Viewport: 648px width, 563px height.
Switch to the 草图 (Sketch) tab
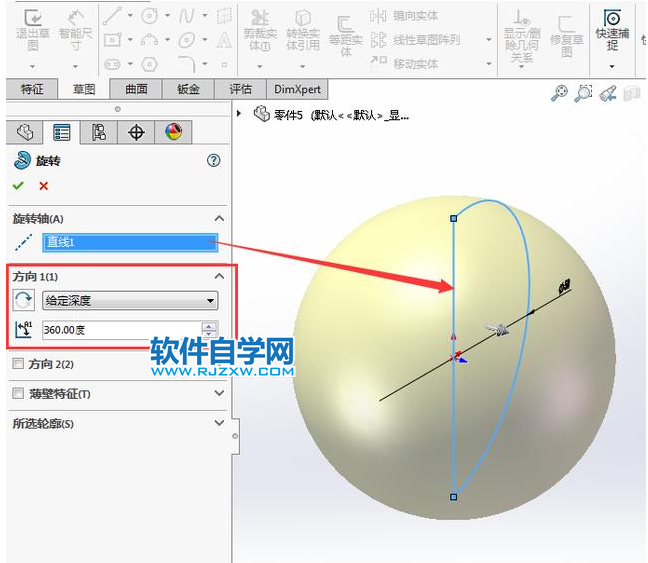84,89
